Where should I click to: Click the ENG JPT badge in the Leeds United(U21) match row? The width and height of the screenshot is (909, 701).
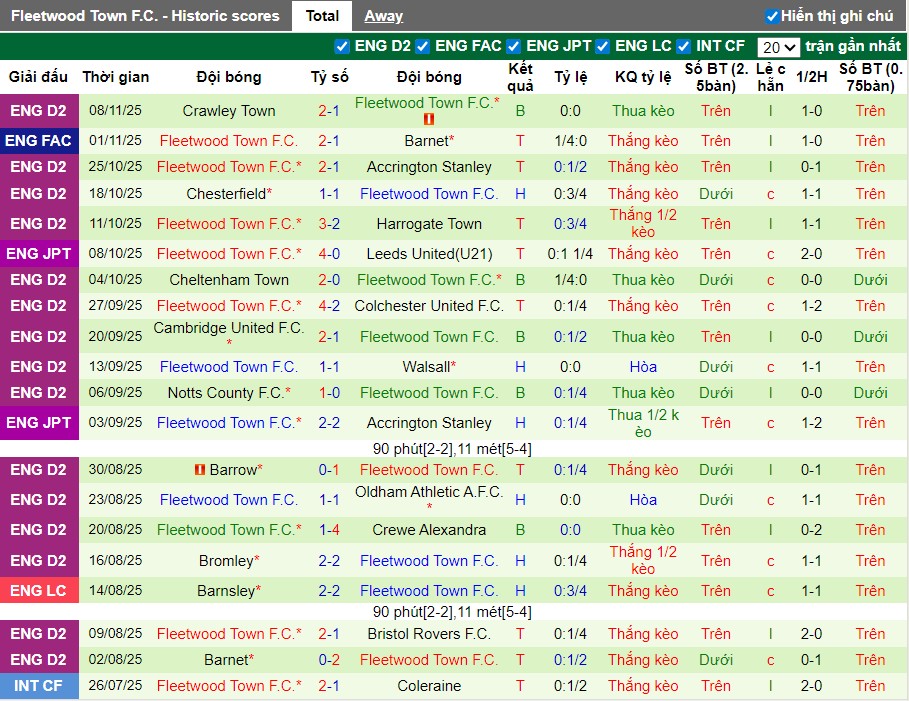pyautogui.click(x=39, y=253)
